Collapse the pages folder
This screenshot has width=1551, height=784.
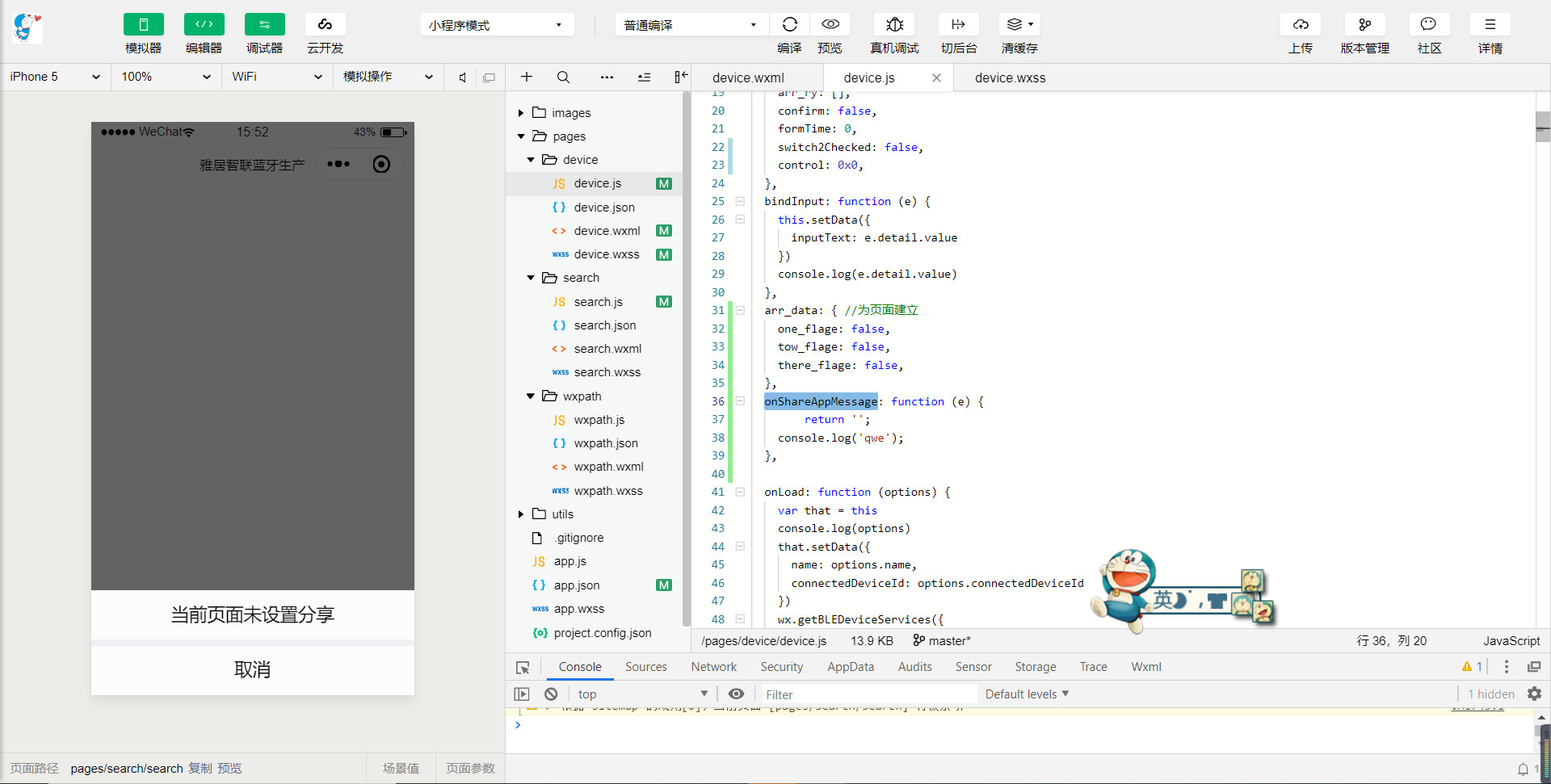pyautogui.click(x=521, y=136)
